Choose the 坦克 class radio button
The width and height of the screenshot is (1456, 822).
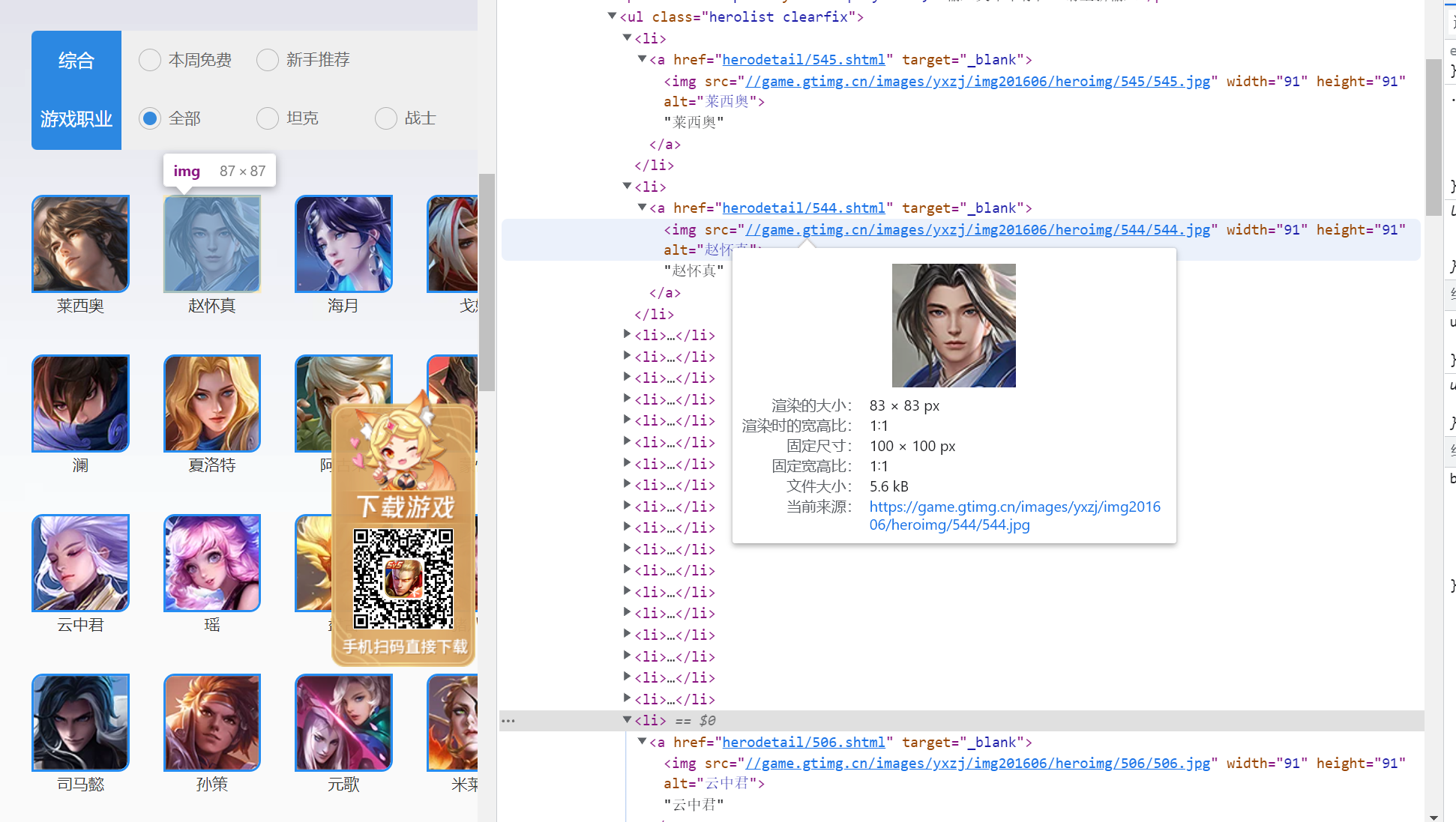click(x=268, y=118)
